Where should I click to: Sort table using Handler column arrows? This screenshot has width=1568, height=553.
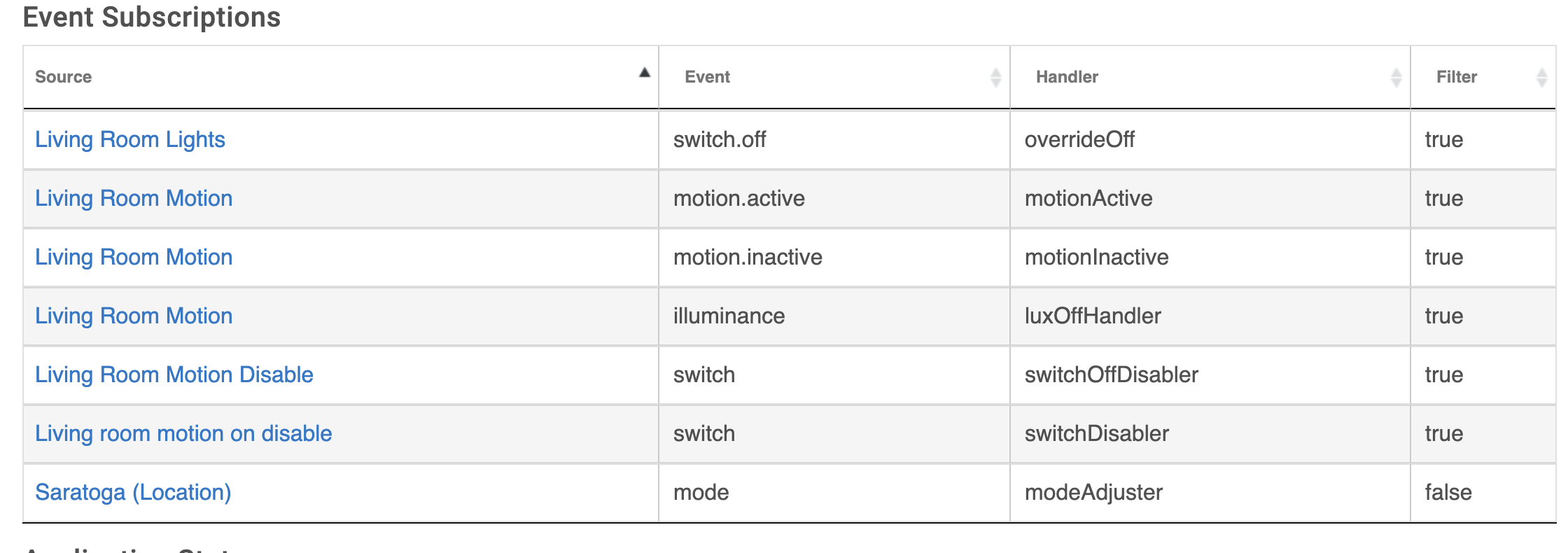click(1396, 77)
